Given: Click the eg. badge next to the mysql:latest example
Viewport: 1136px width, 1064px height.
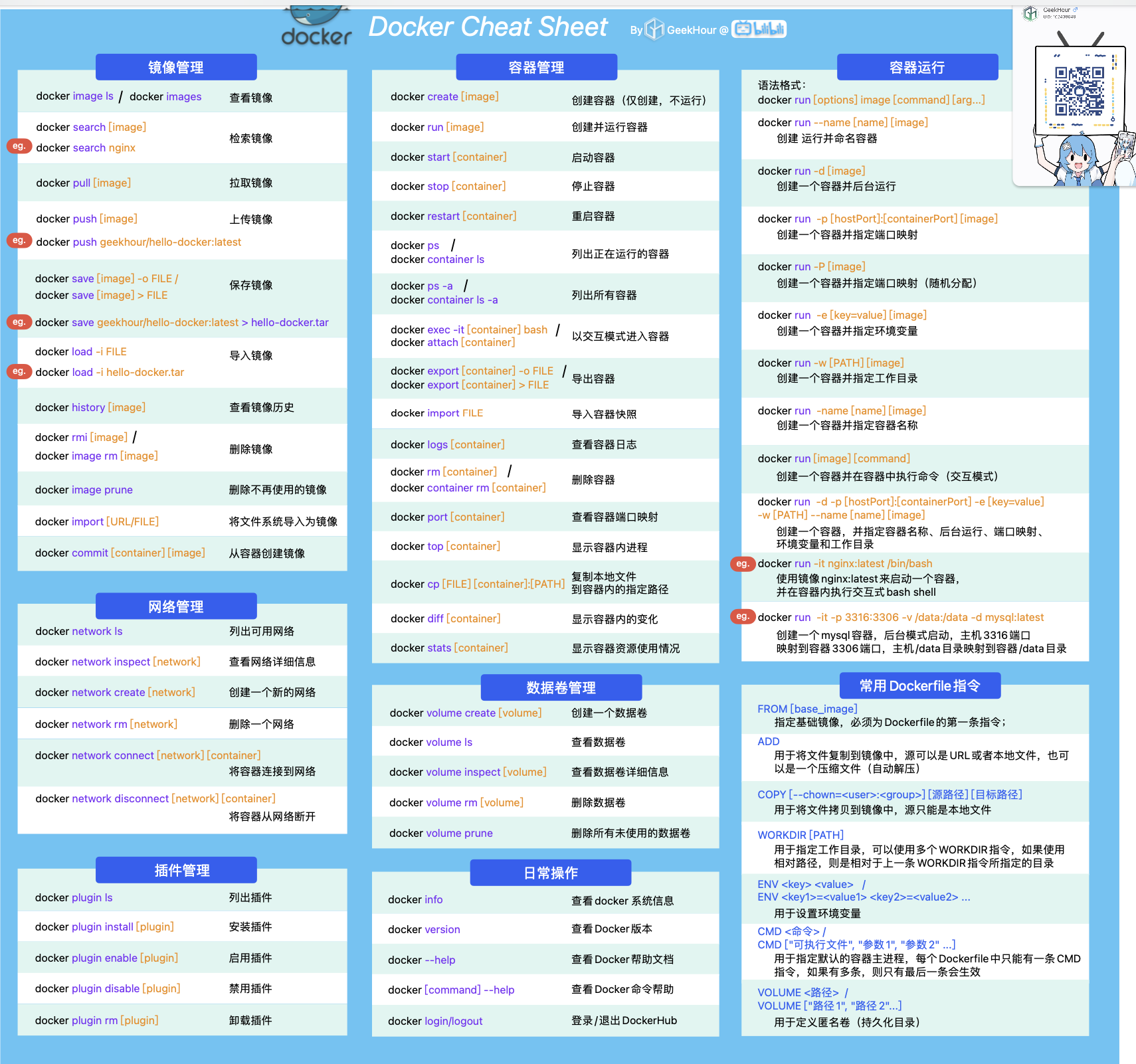Looking at the screenshot, I should (x=742, y=616).
